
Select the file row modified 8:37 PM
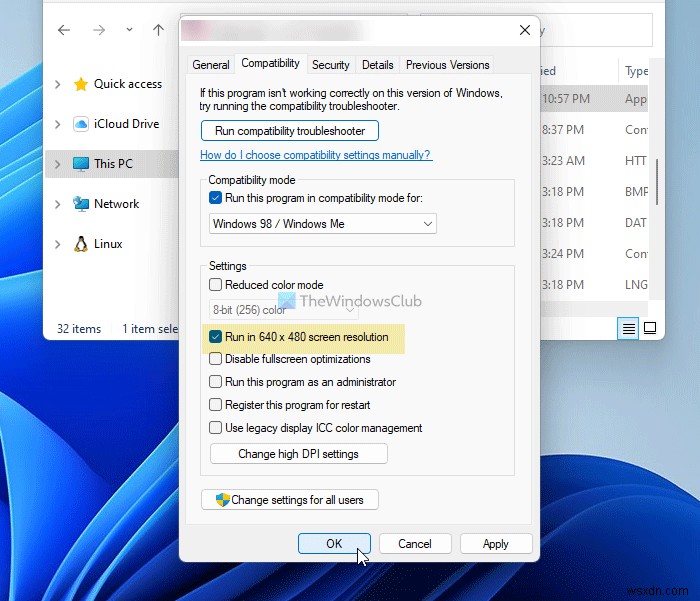[594, 130]
